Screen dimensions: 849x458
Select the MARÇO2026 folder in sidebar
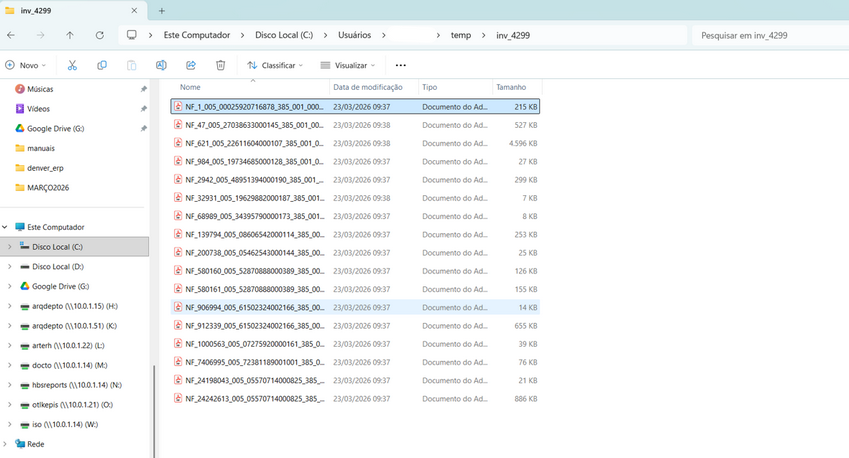(x=48, y=187)
